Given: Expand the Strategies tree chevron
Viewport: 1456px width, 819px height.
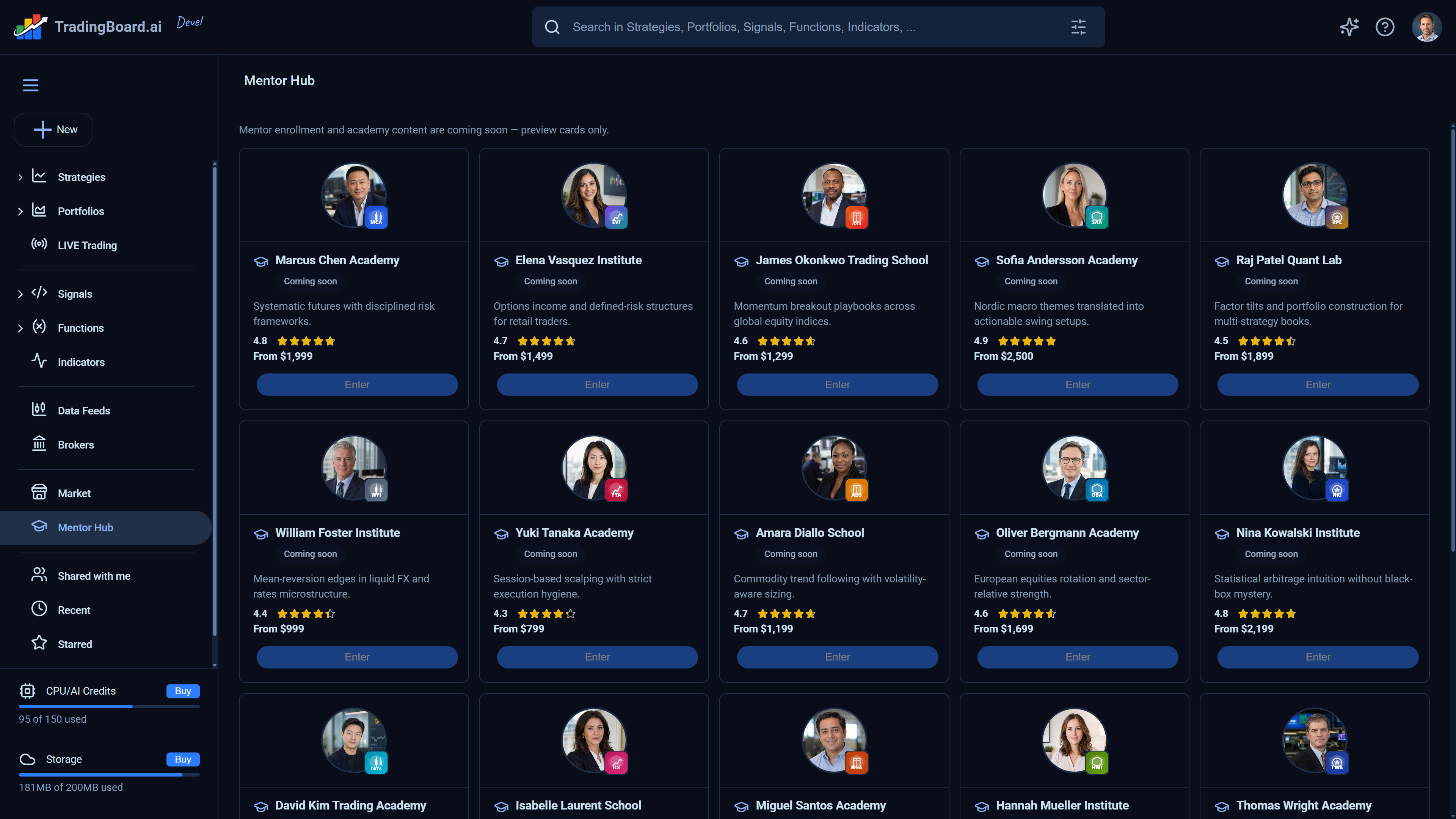Looking at the screenshot, I should (20, 177).
